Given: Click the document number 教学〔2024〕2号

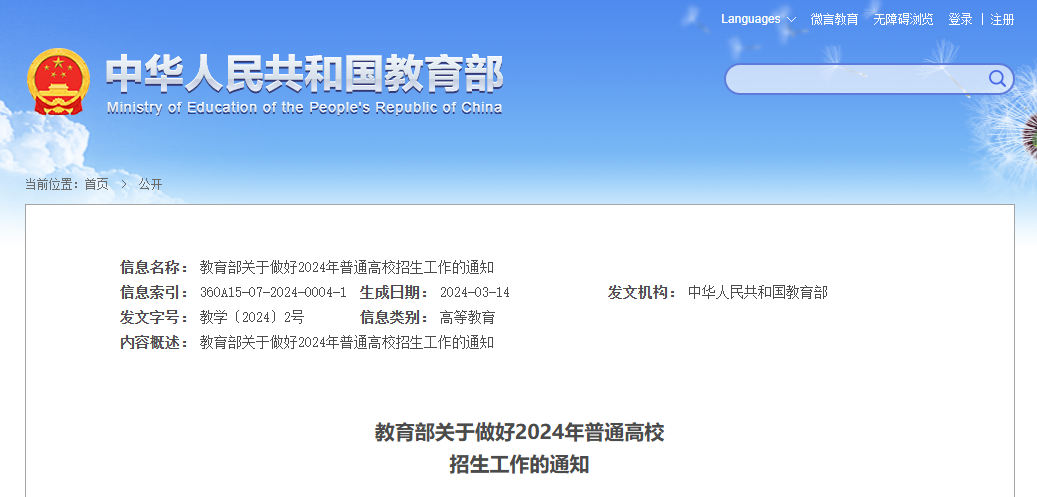Looking at the screenshot, I should (252, 317).
